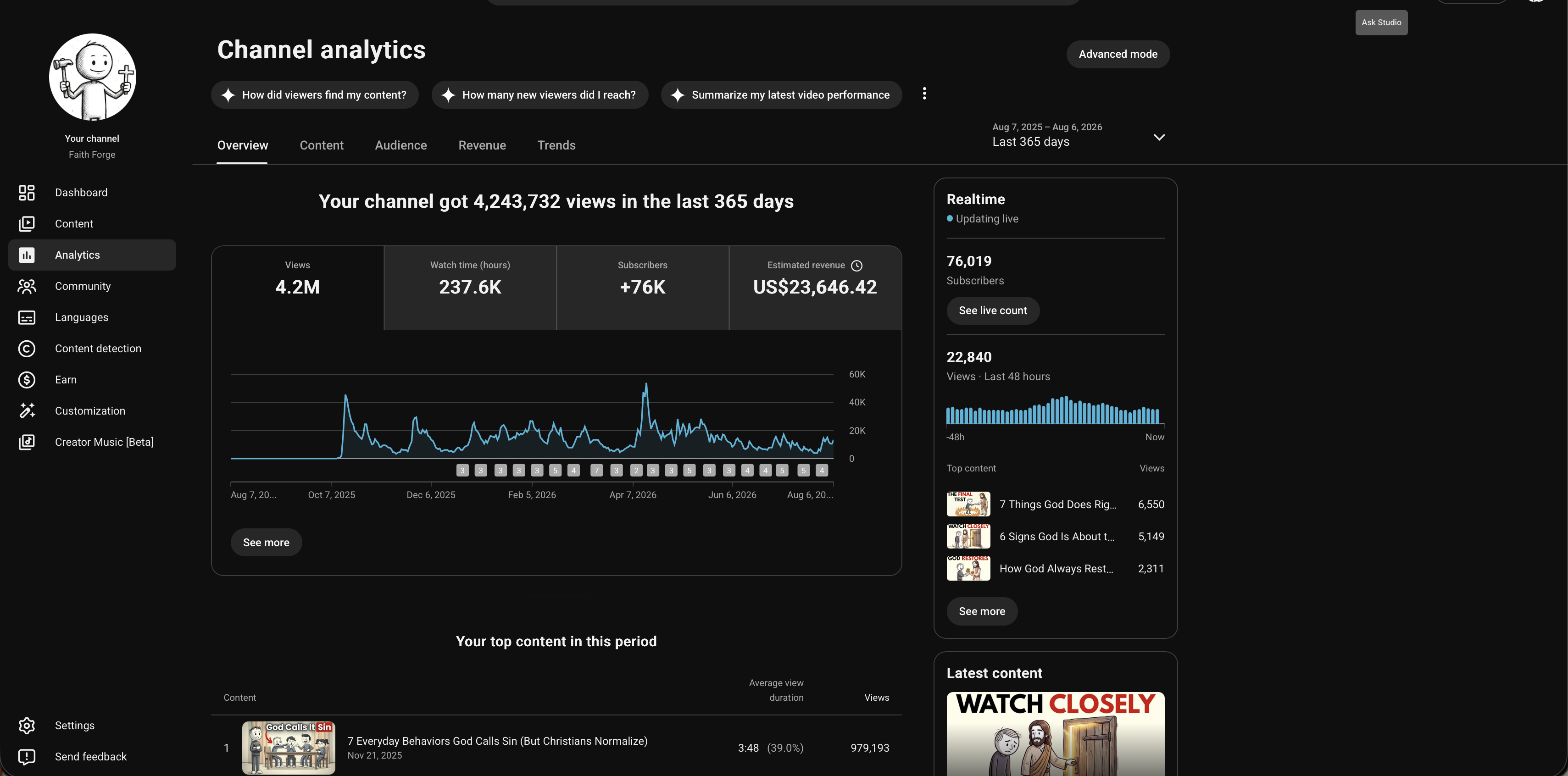Open three-dot menu beside suggestion chips
The image size is (1568, 776).
[924, 94]
